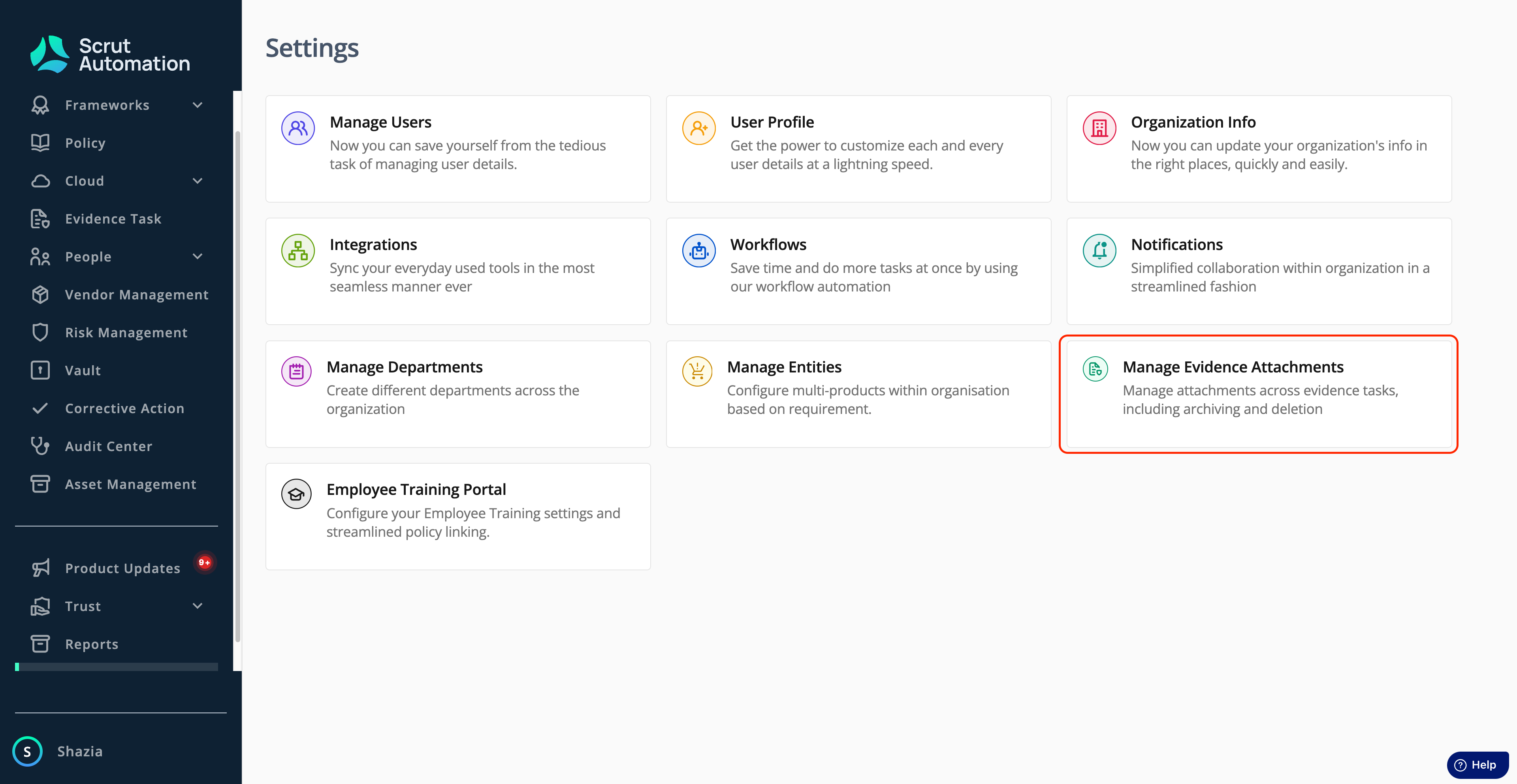Click the Manage Departments calendar icon
This screenshot has width=1517, height=784.
pos(296,371)
